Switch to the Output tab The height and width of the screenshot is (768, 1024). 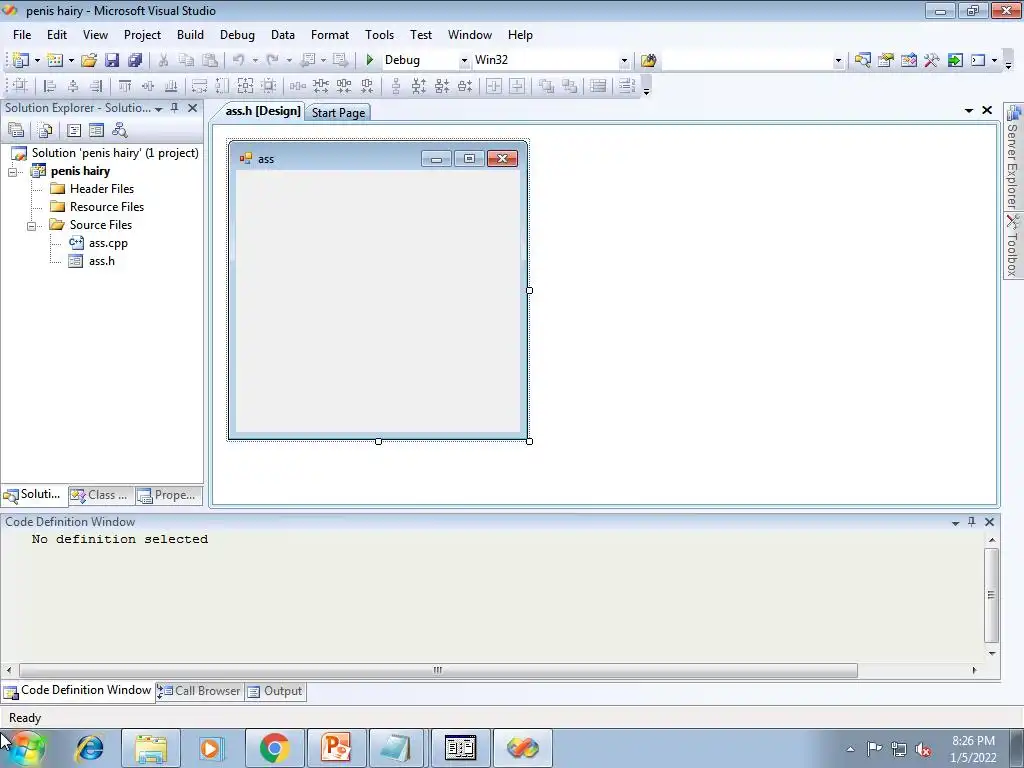click(276, 691)
